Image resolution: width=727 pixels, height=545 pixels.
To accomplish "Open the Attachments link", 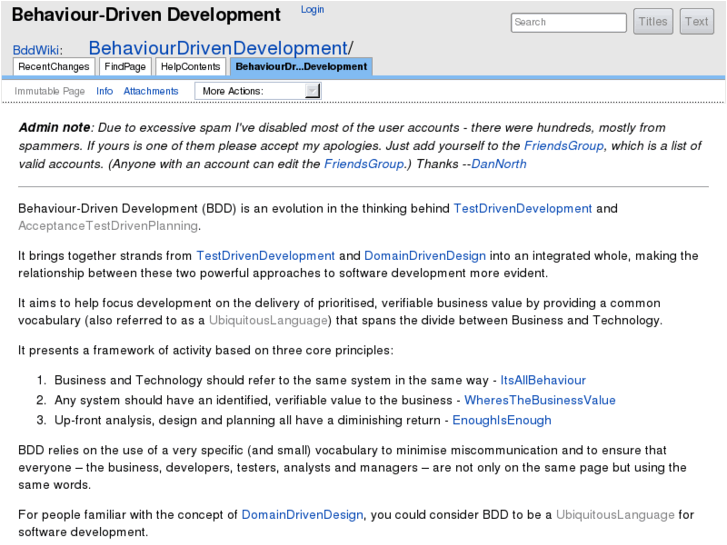I will (151, 91).
